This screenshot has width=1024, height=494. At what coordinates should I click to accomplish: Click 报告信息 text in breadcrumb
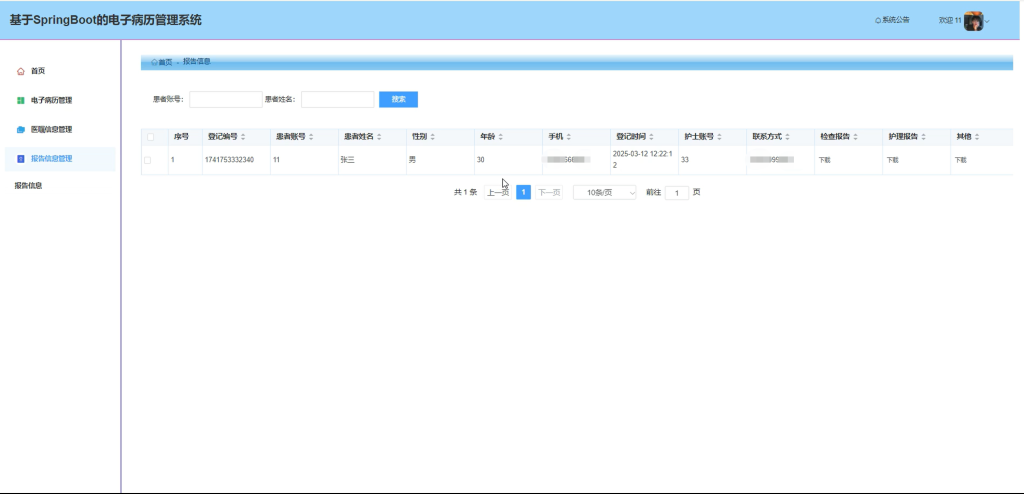197,62
